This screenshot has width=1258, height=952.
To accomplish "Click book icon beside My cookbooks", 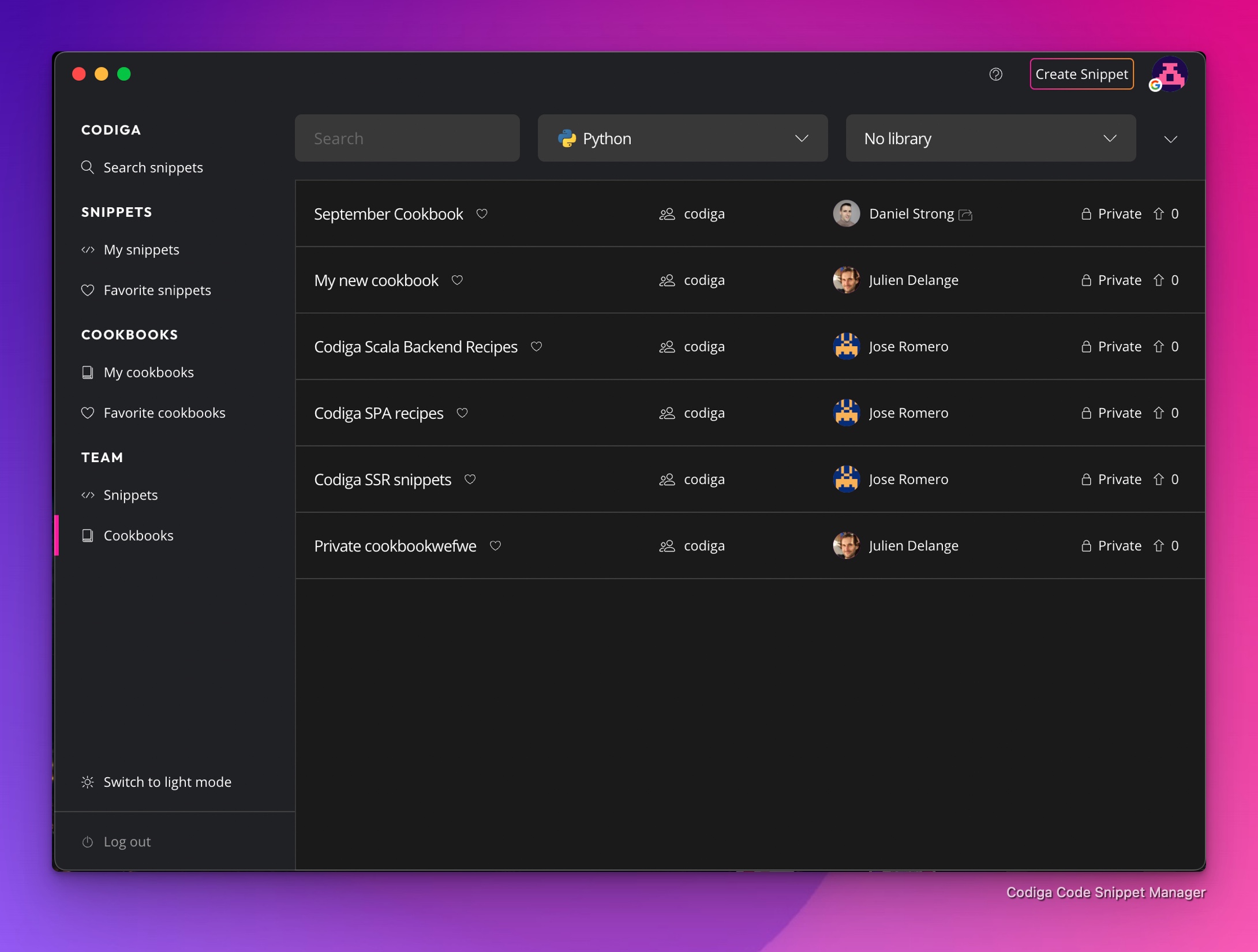I will click(88, 373).
